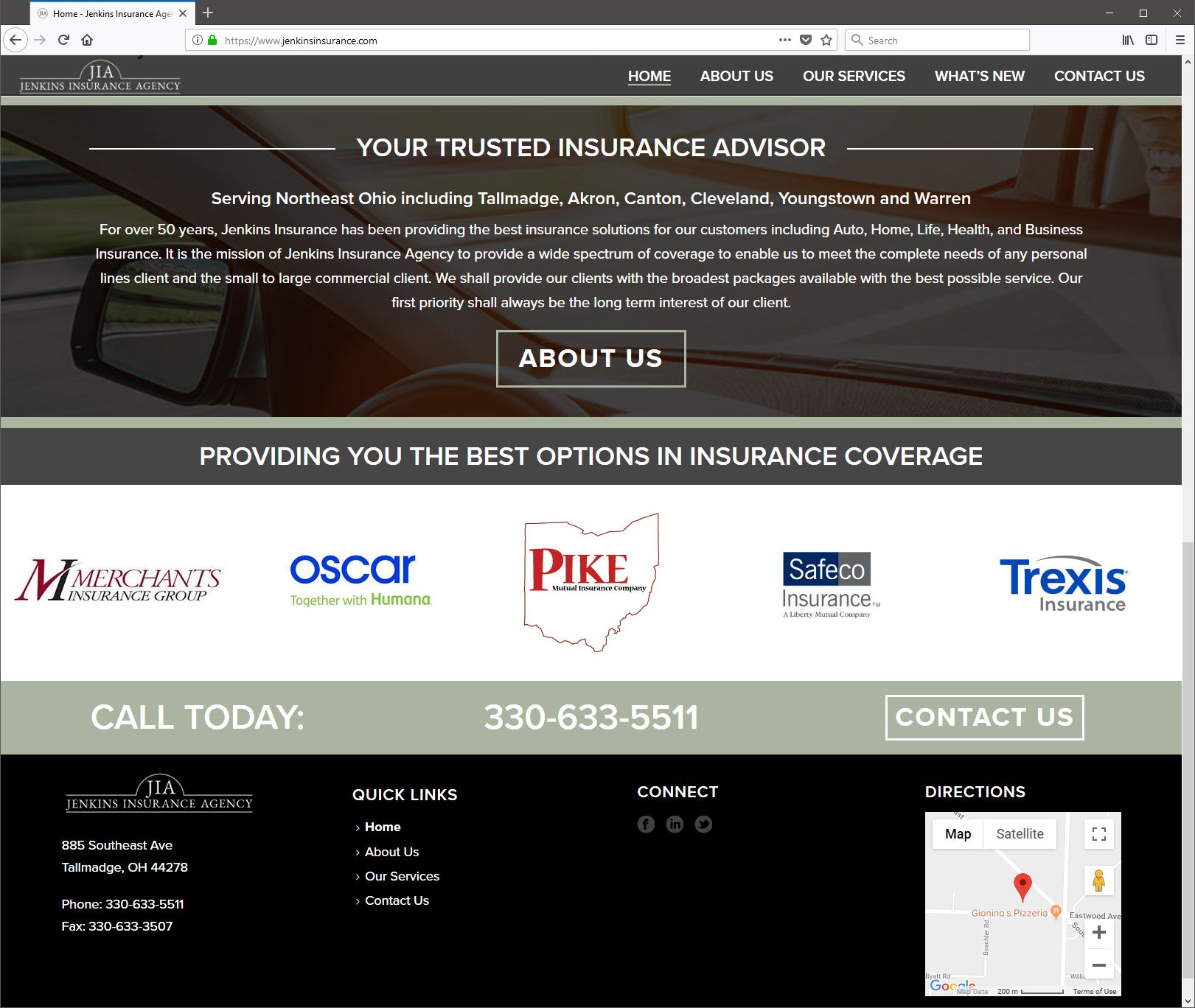
Task: Zoom in on the map with plus control
Action: point(1099,931)
